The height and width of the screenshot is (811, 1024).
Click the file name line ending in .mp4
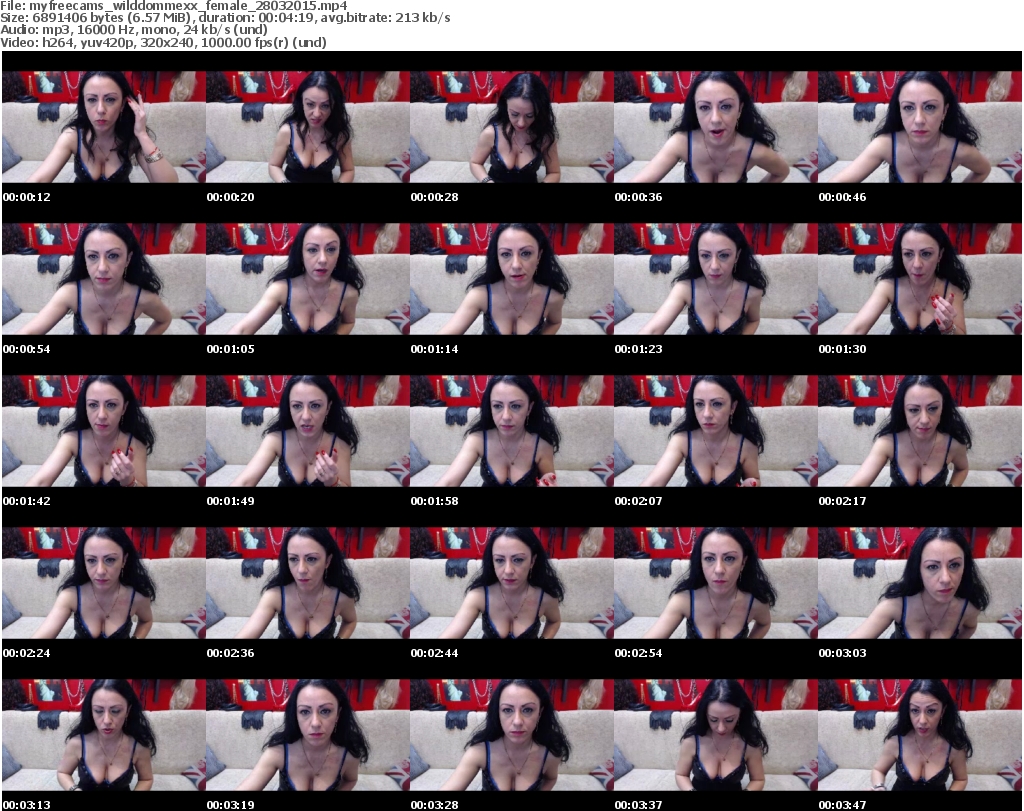[174, 6]
